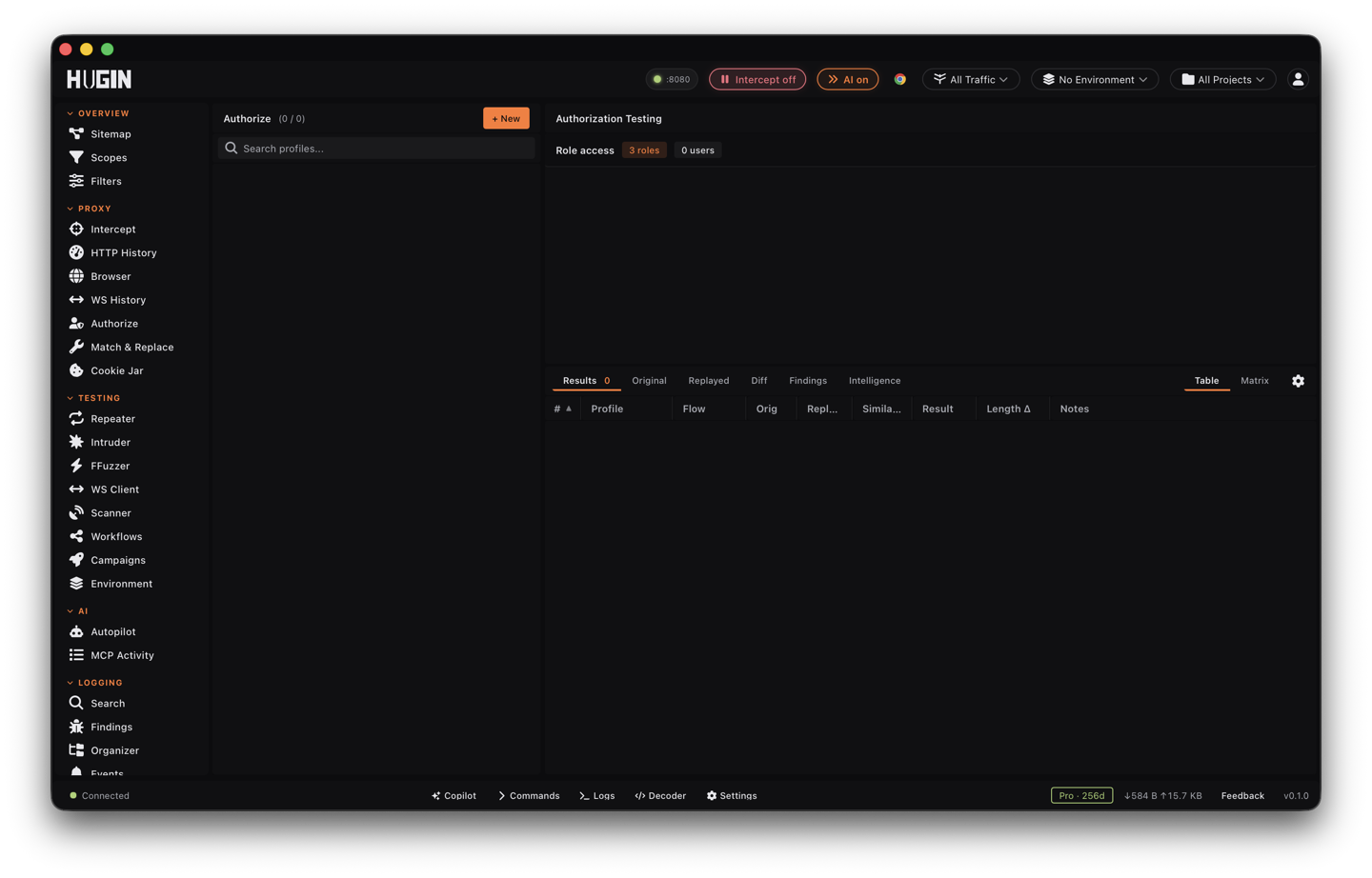Open the Diff tab
1372x878 pixels.
[x=758, y=381]
